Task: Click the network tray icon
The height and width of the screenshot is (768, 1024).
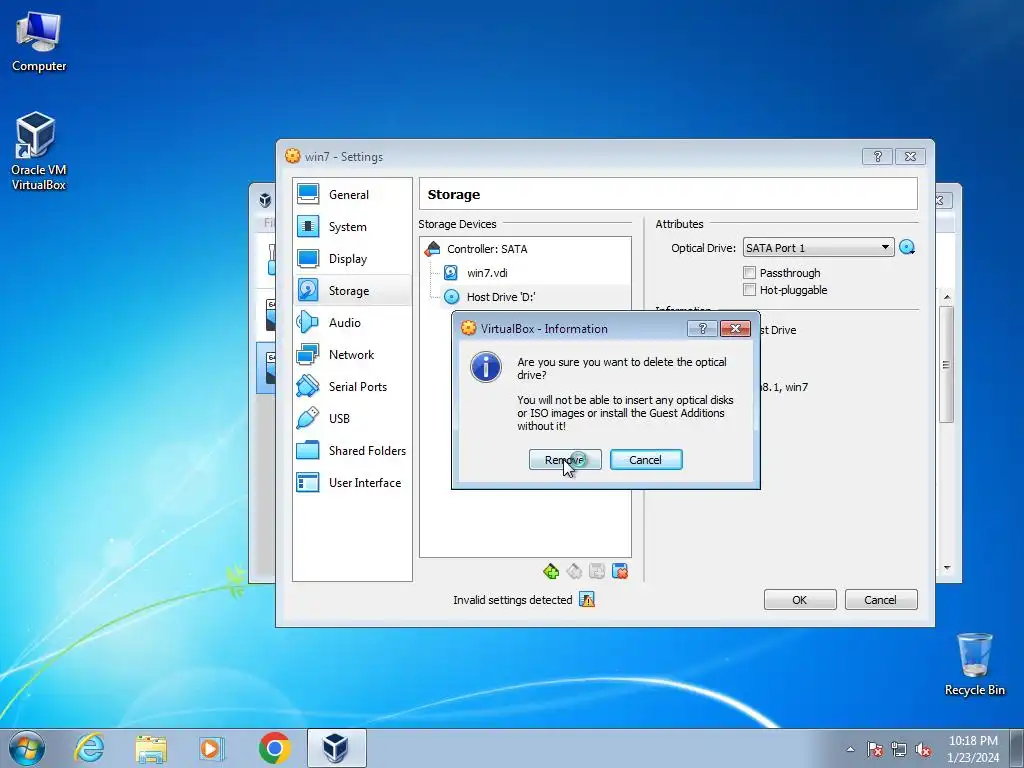Action: click(x=899, y=749)
